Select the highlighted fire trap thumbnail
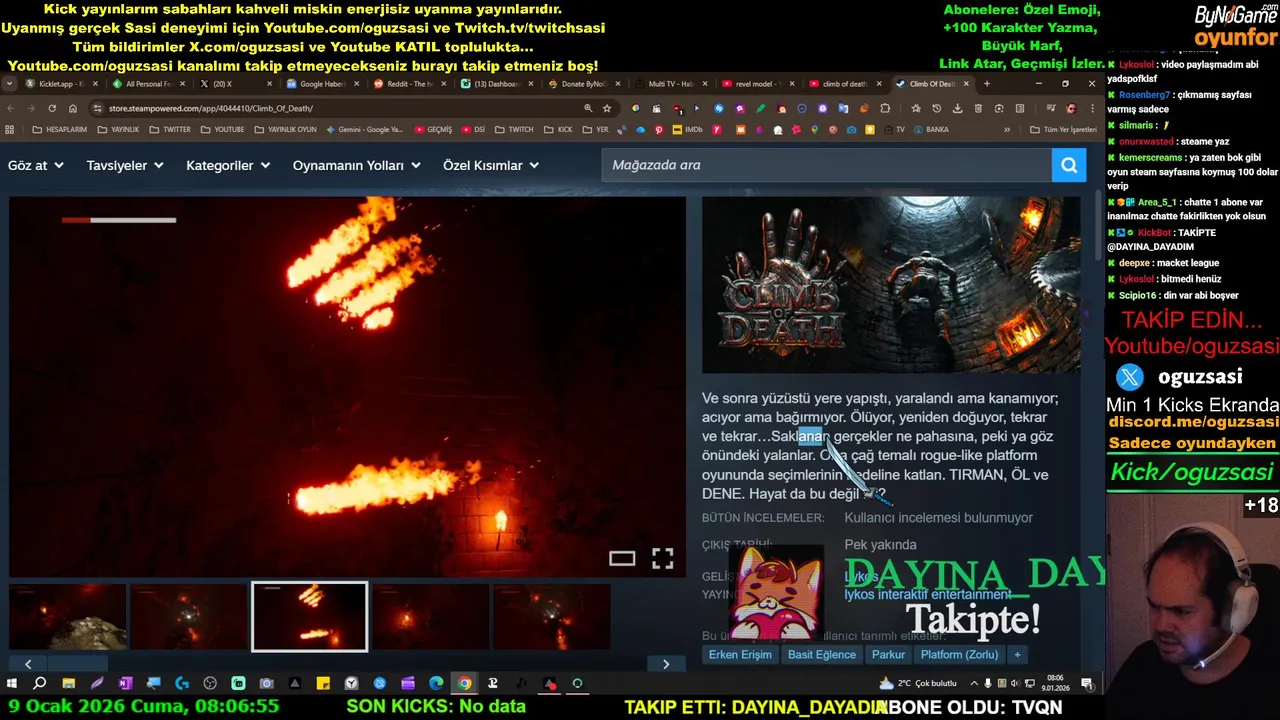Image resolution: width=1280 pixels, height=720 pixels. coord(309,617)
